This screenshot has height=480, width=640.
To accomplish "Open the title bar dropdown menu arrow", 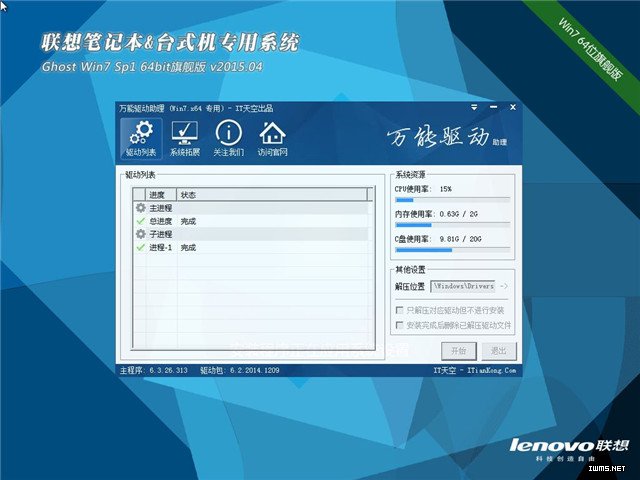I will (x=474, y=107).
